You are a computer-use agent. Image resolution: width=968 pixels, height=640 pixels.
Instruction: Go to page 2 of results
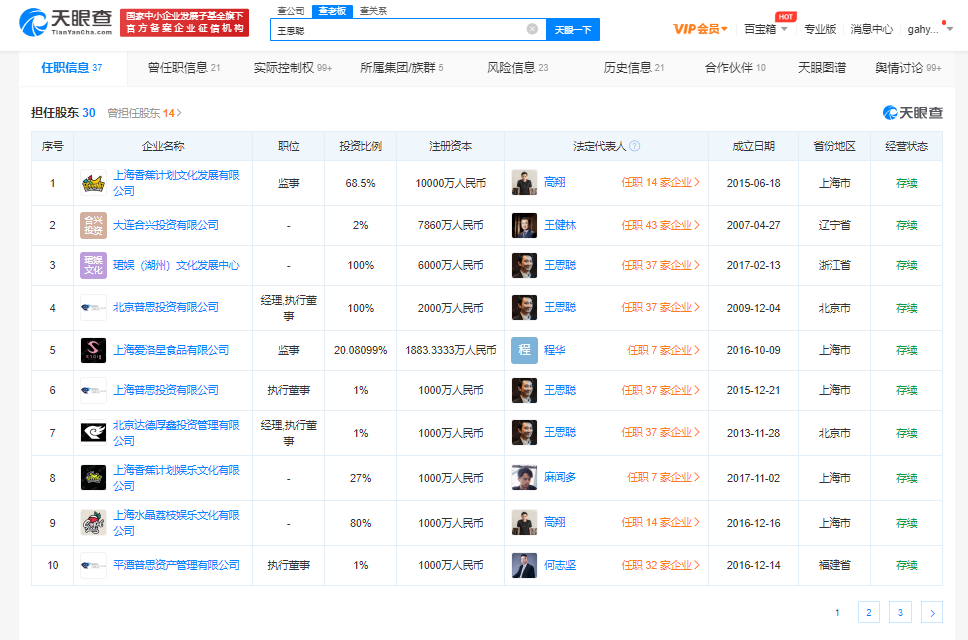[x=869, y=612]
